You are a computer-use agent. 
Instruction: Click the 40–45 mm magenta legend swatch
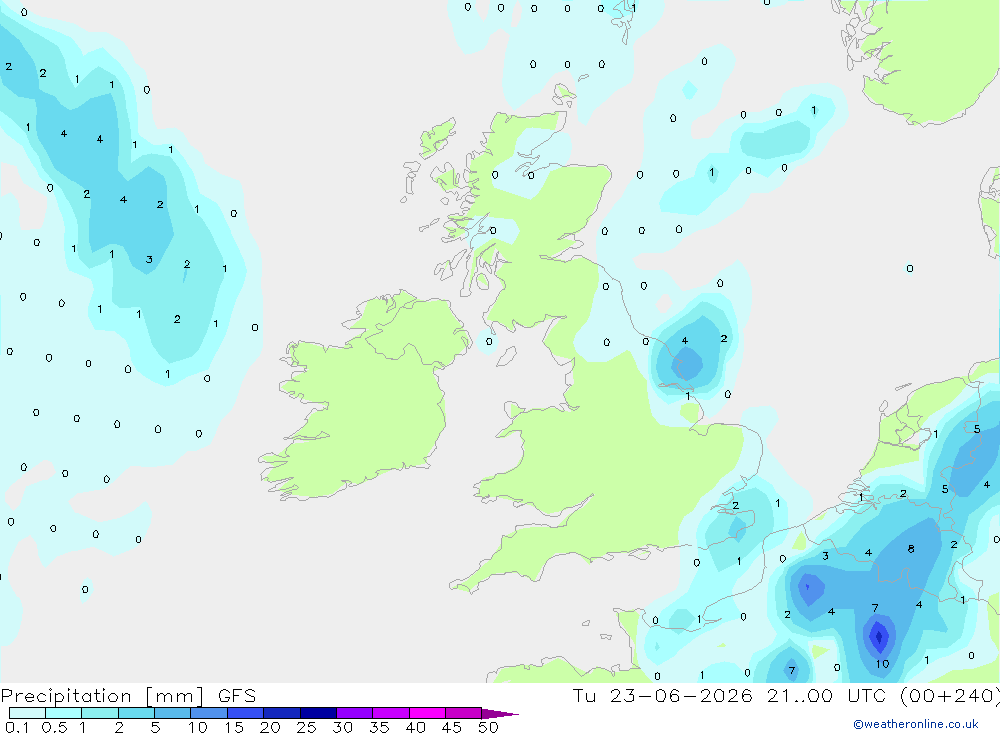pos(427,713)
